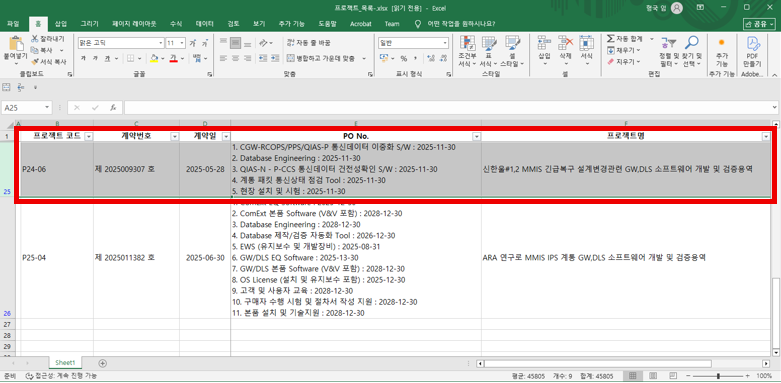Screen dimensions: 781x383
Task: Expand the Merge and Center dropdown arrow
Action: coord(364,59)
